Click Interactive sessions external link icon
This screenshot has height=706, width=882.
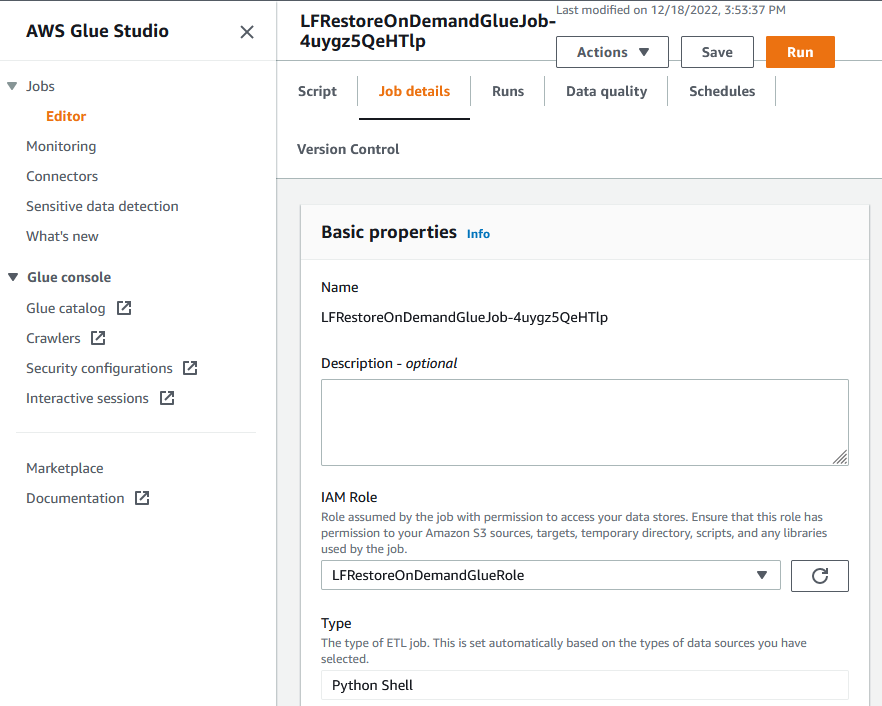tap(167, 398)
